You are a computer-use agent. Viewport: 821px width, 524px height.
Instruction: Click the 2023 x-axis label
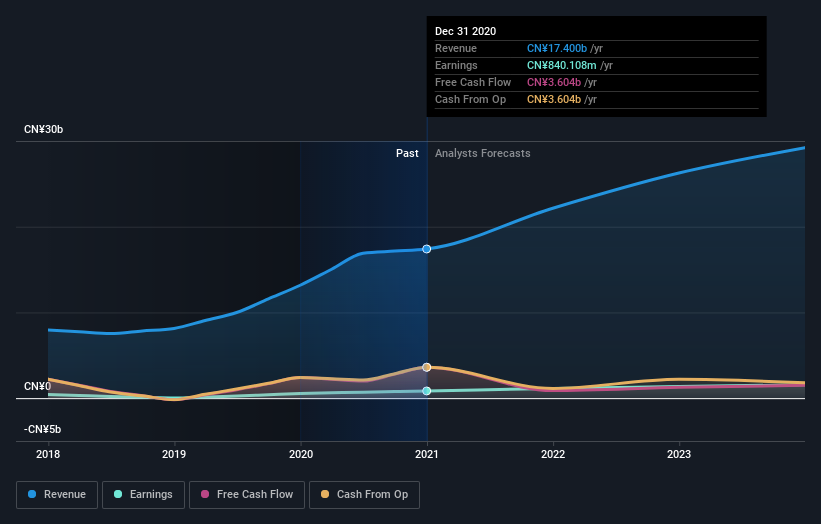point(679,454)
